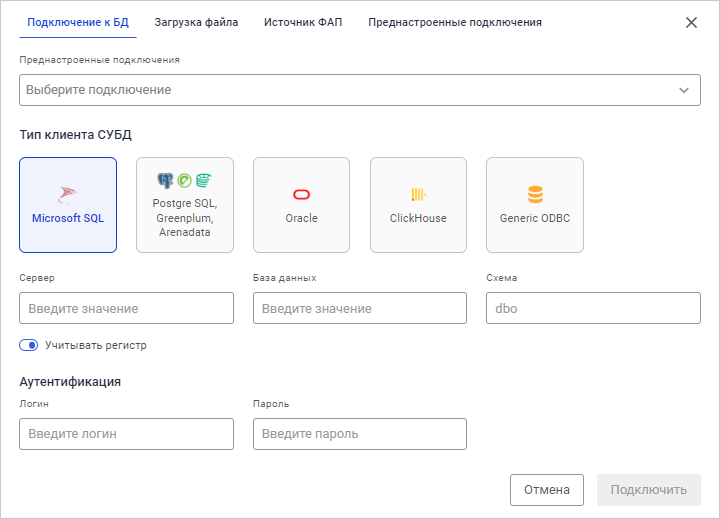The image size is (720, 519).
Task: Choose the Postgre SQL, Greenplum, Arenadata tile
Action: (185, 181)
